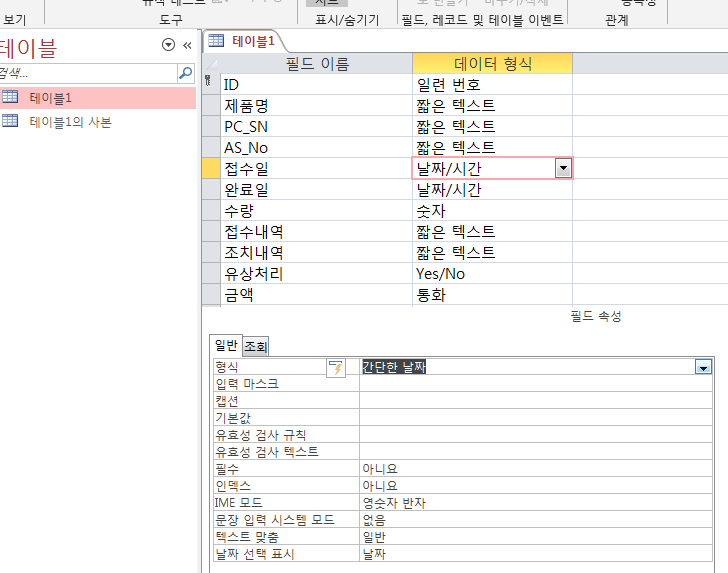Click the 일련 번호 data type cell
The width and height of the screenshot is (728, 573).
coord(493,85)
